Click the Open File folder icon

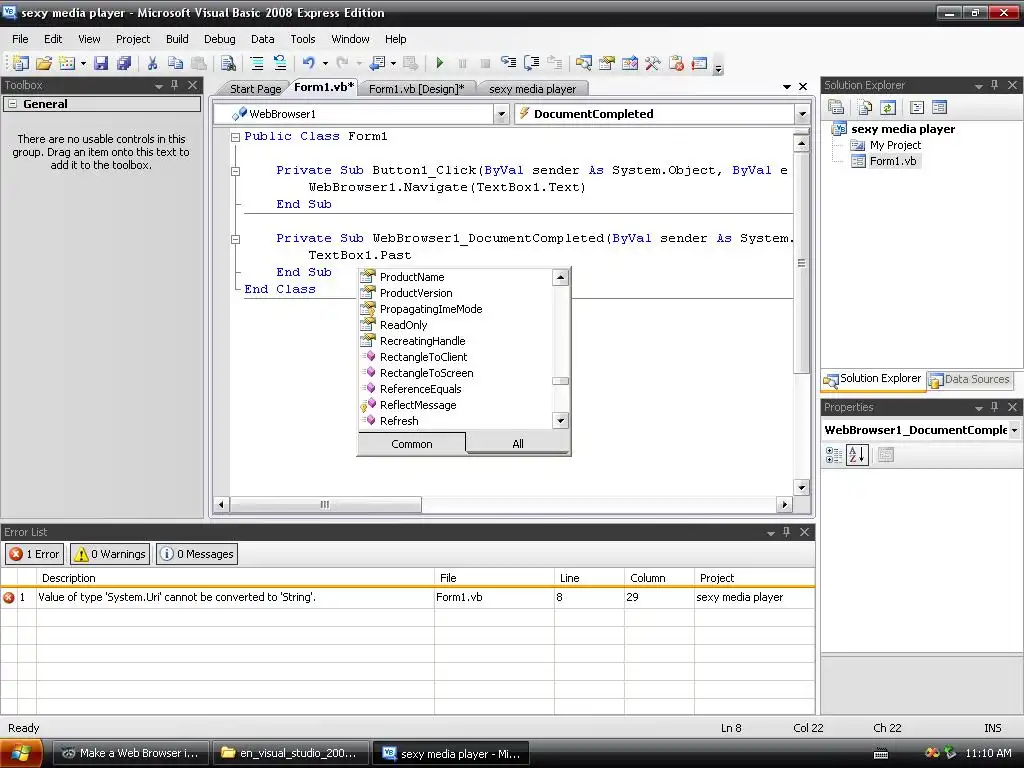[x=44, y=63]
